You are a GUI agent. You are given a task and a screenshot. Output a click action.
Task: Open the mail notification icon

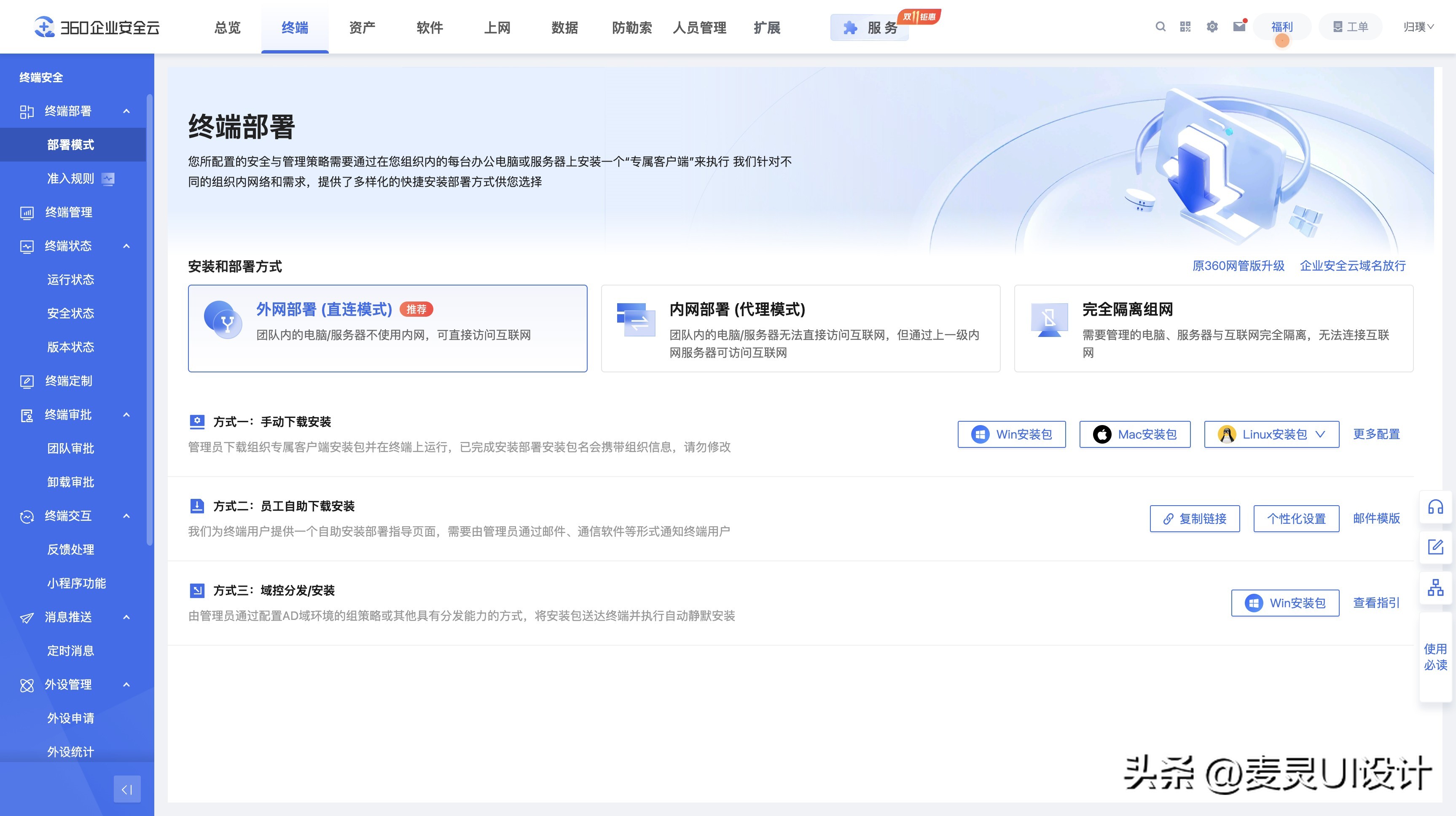click(1238, 27)
